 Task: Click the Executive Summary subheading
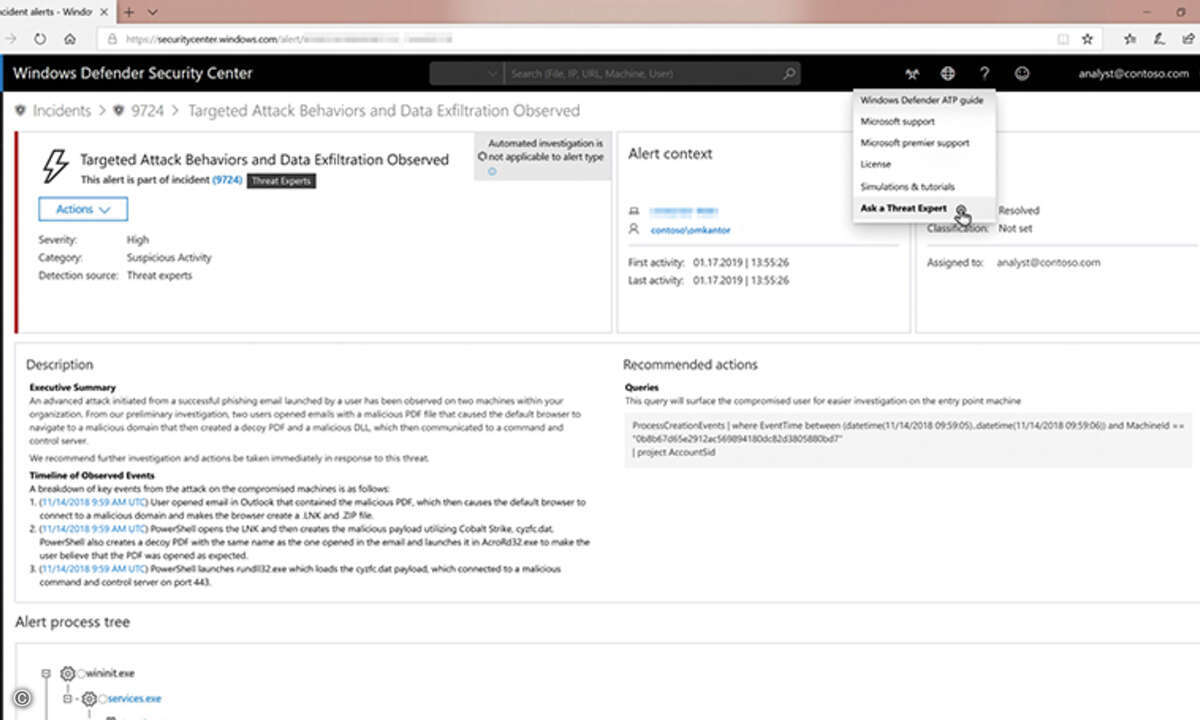(x=73, y=387)
